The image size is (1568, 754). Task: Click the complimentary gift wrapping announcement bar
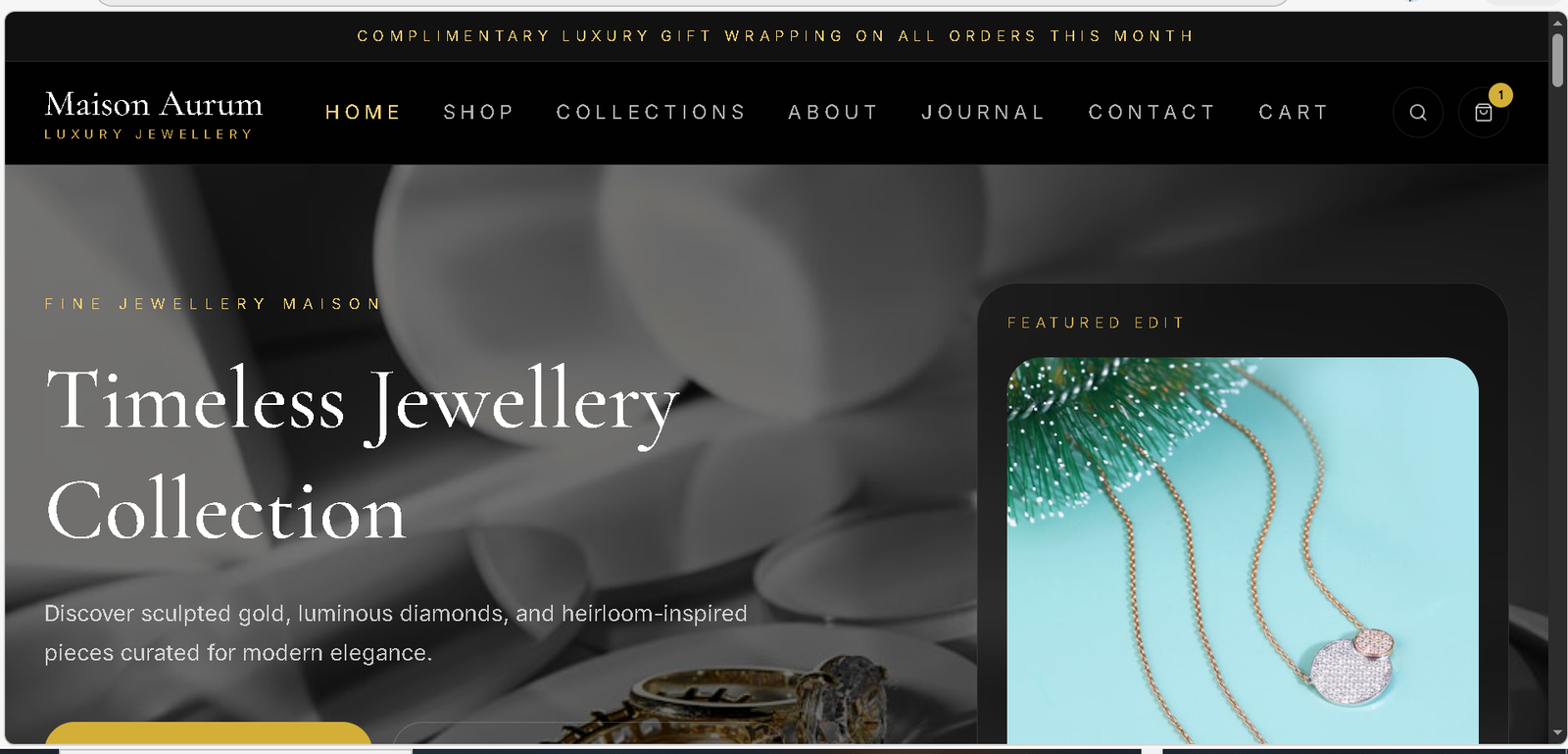[776, 36]
